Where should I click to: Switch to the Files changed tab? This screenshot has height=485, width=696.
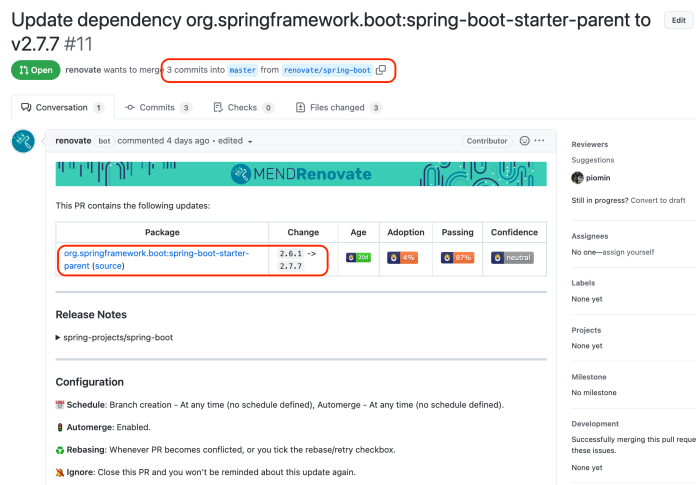(x=339, y=107)
